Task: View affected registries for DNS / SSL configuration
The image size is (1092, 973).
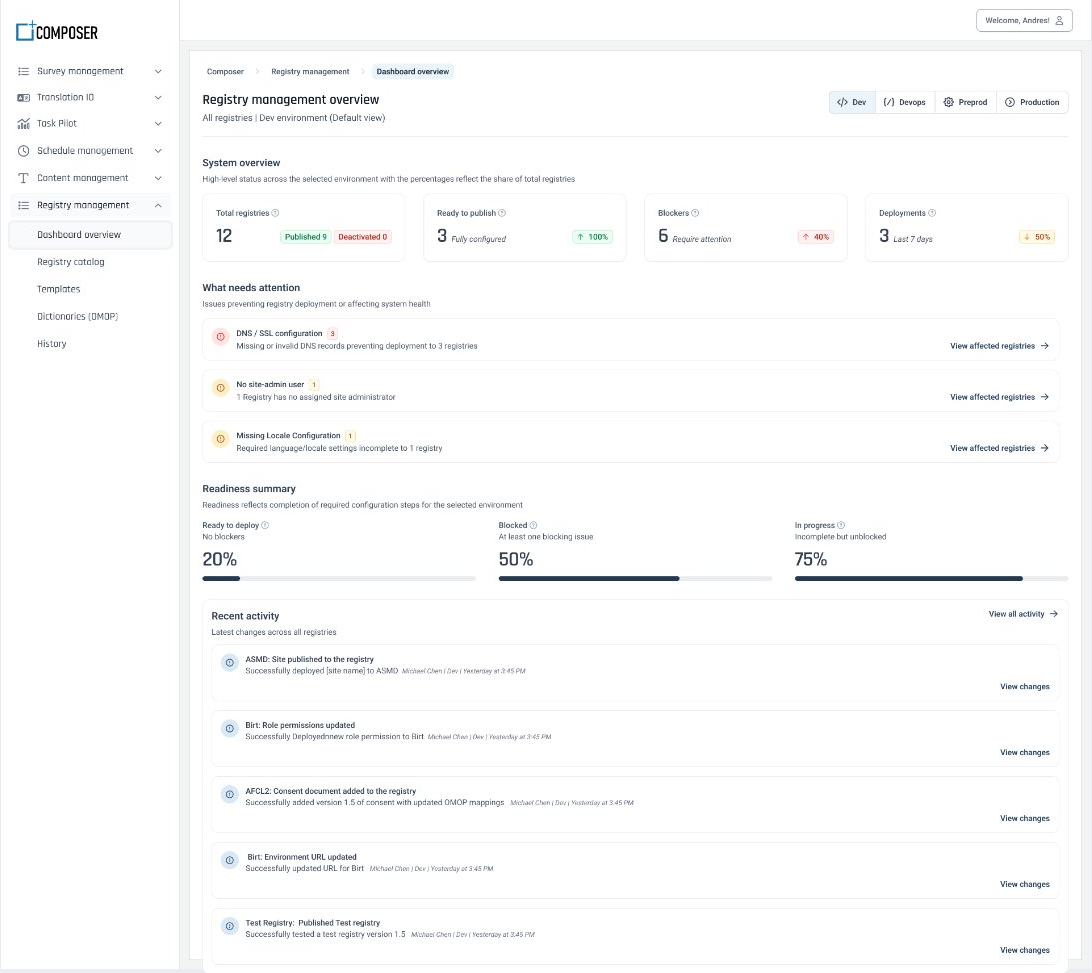Action: point(999,345)
